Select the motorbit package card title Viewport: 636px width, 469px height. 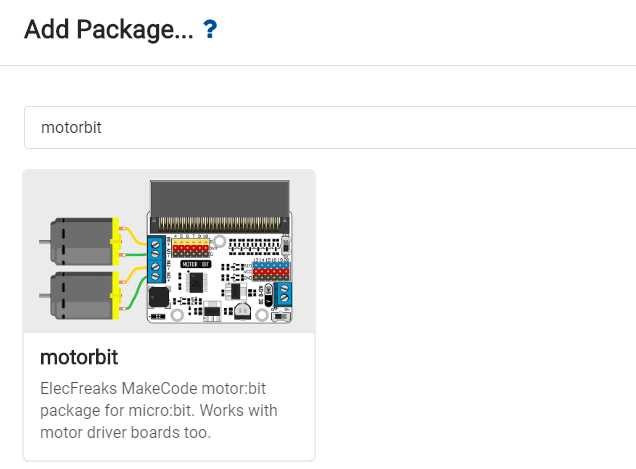pyautogui.click(x=79, y=357)
